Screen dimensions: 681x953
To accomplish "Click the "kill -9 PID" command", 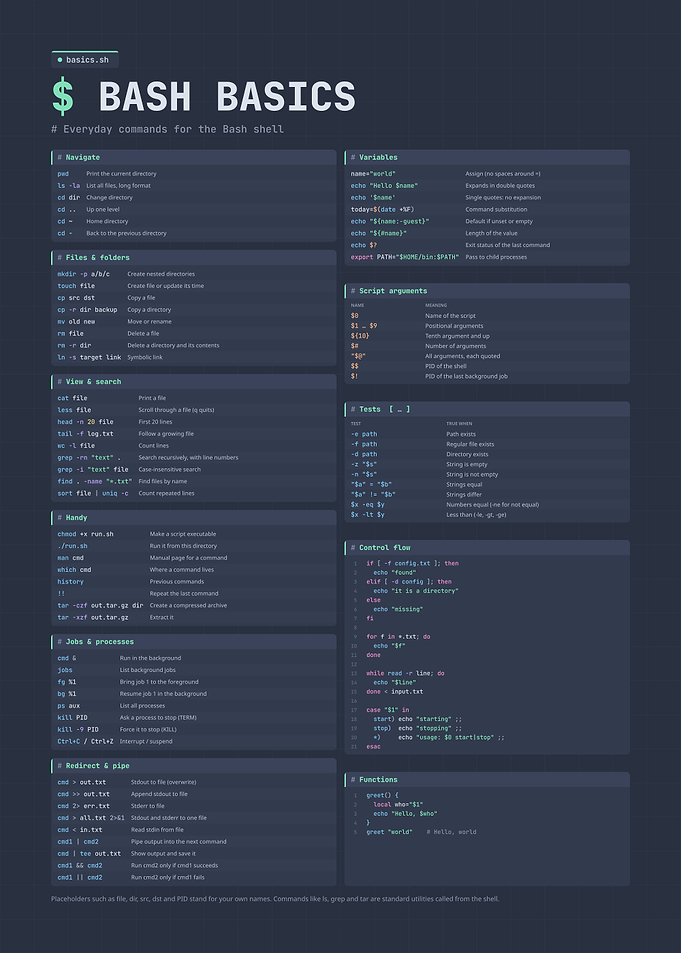I will tap(78, 729).
